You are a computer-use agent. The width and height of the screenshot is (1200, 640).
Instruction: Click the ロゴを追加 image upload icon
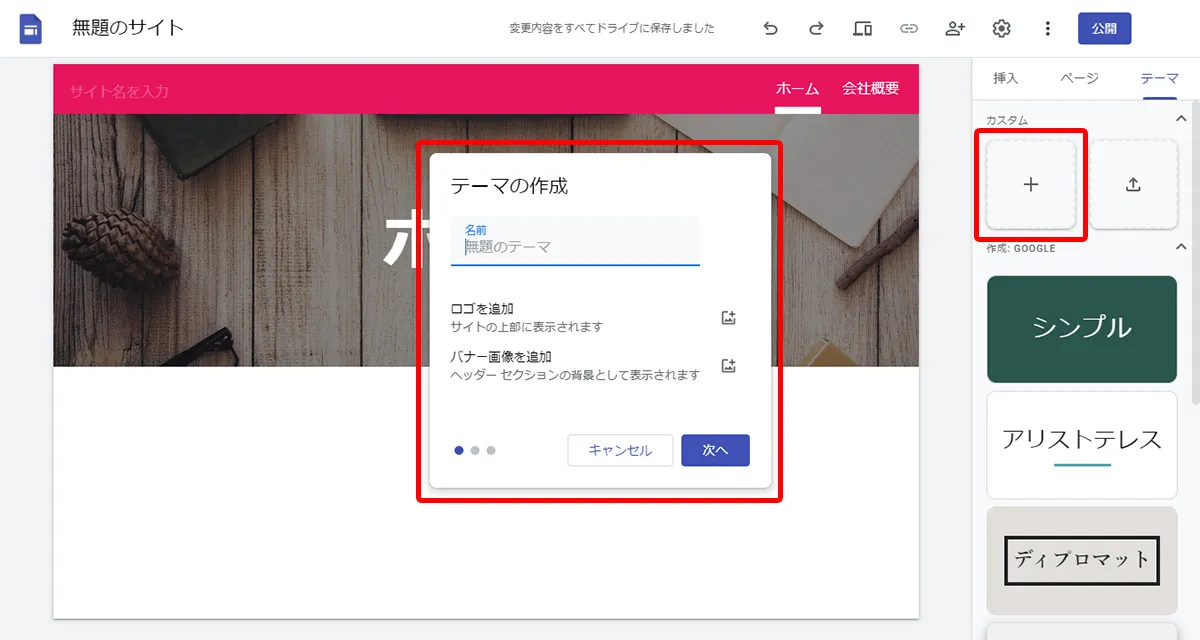728,317
